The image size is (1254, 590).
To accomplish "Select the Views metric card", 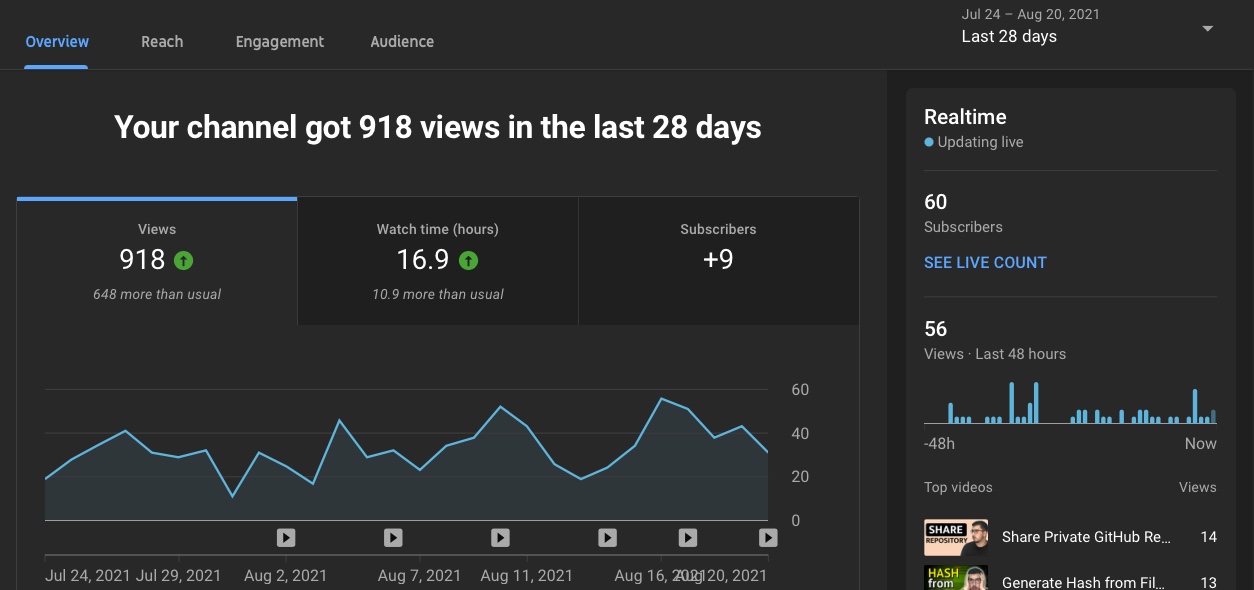I will coord(157,261).
